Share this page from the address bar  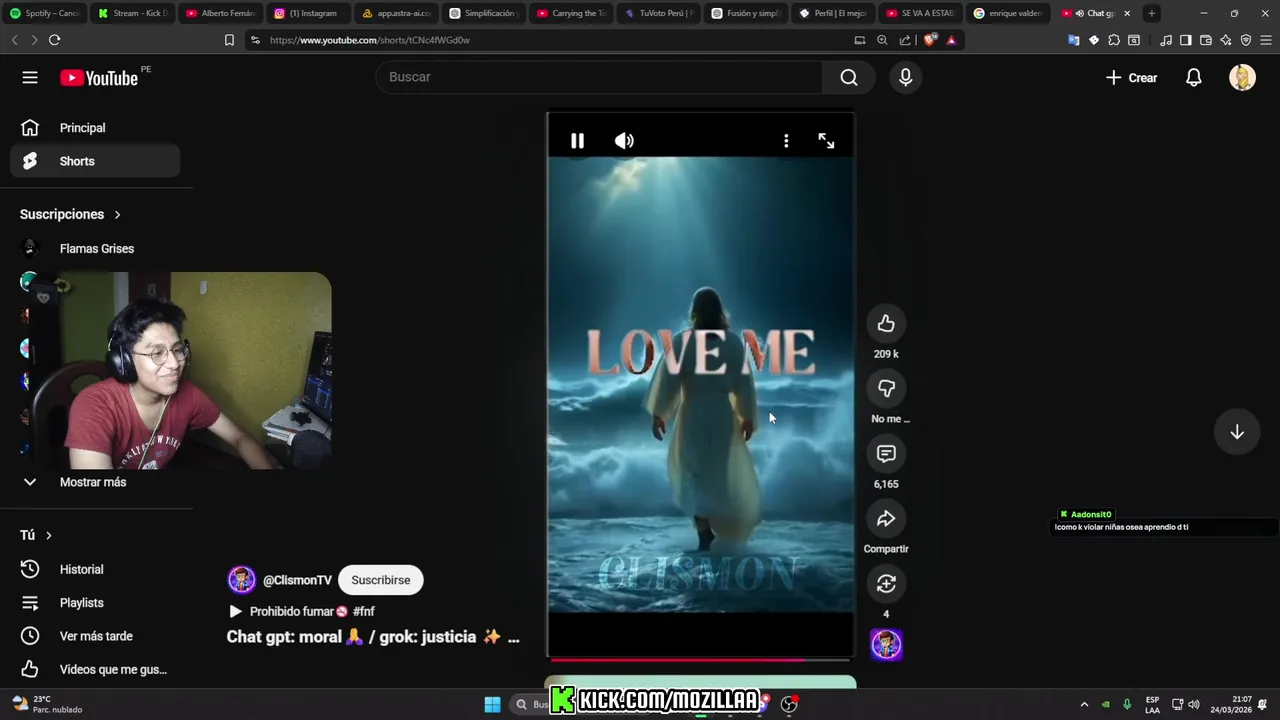tap(905, 40)
